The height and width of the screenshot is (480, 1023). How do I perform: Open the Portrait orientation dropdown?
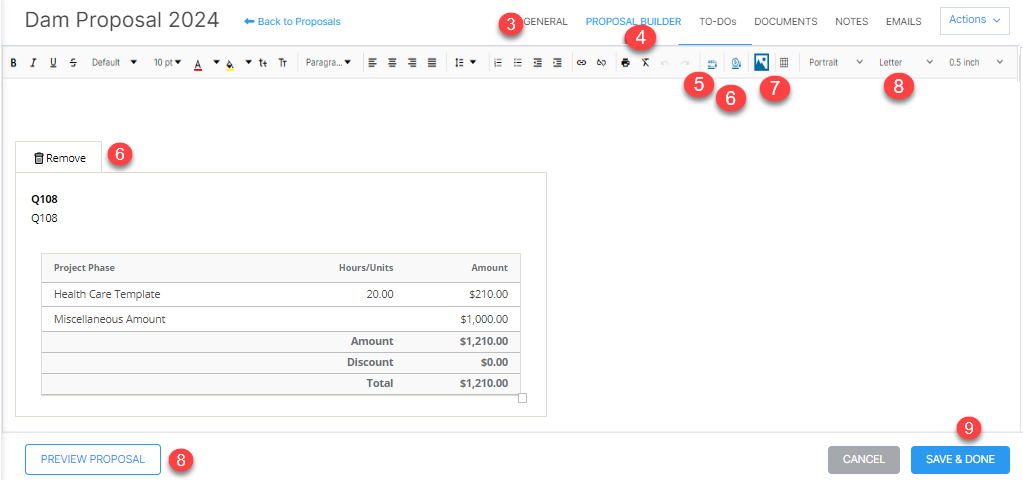coord(836,63)
